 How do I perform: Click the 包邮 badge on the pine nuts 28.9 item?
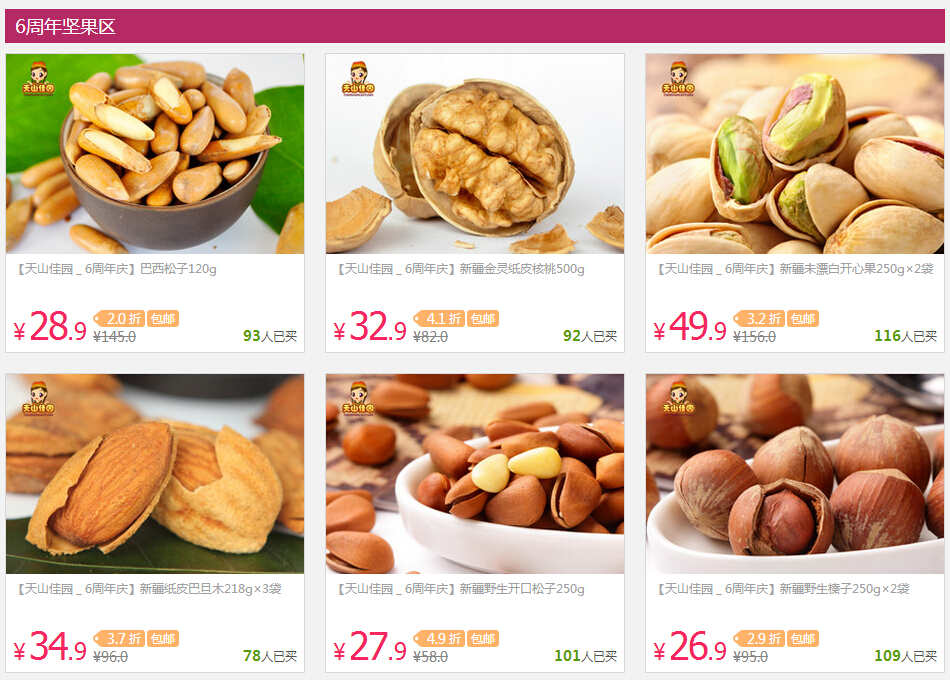162,319
